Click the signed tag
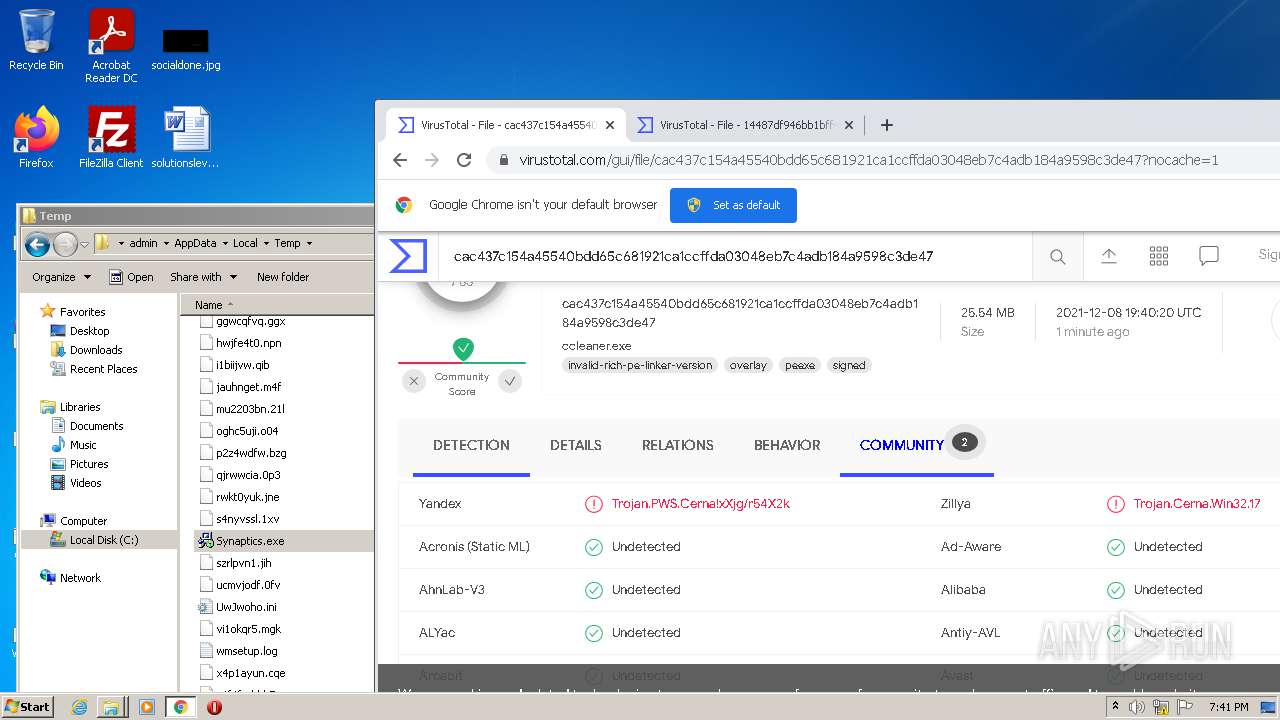 [849, 365]
